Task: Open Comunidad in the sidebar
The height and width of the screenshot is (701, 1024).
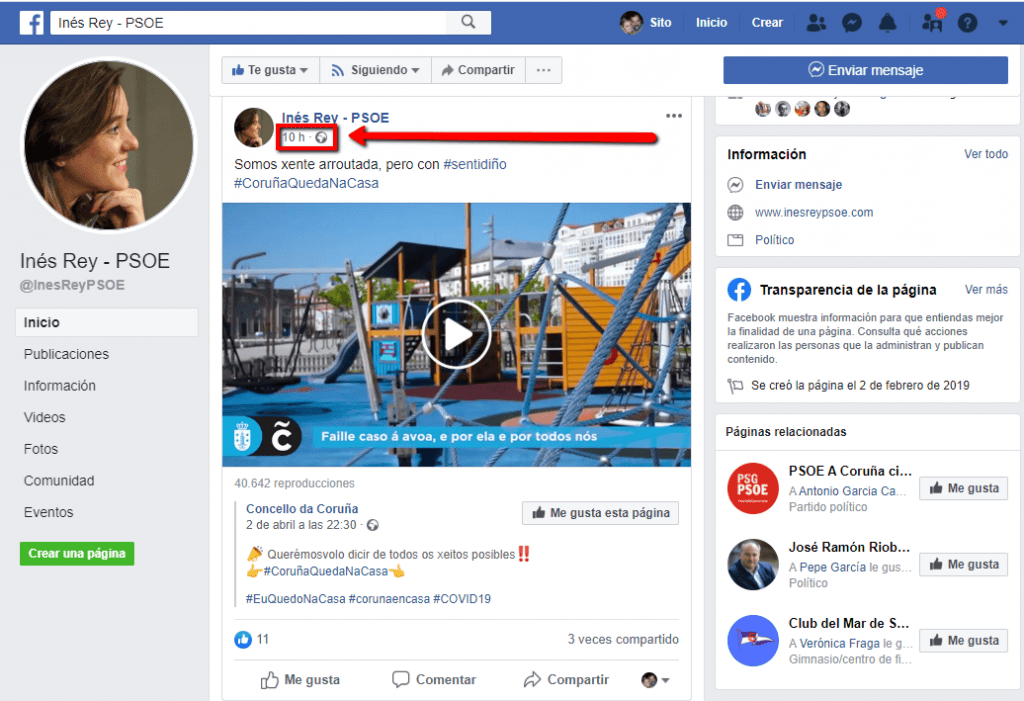Action: (x=59, y=480)
